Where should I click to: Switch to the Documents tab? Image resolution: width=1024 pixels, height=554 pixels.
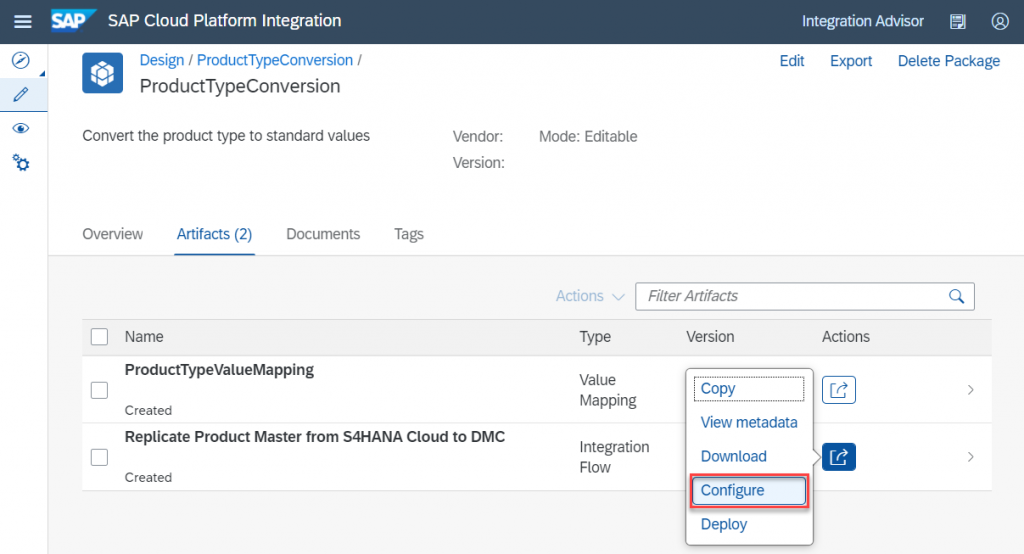click(x=323, y=234)
